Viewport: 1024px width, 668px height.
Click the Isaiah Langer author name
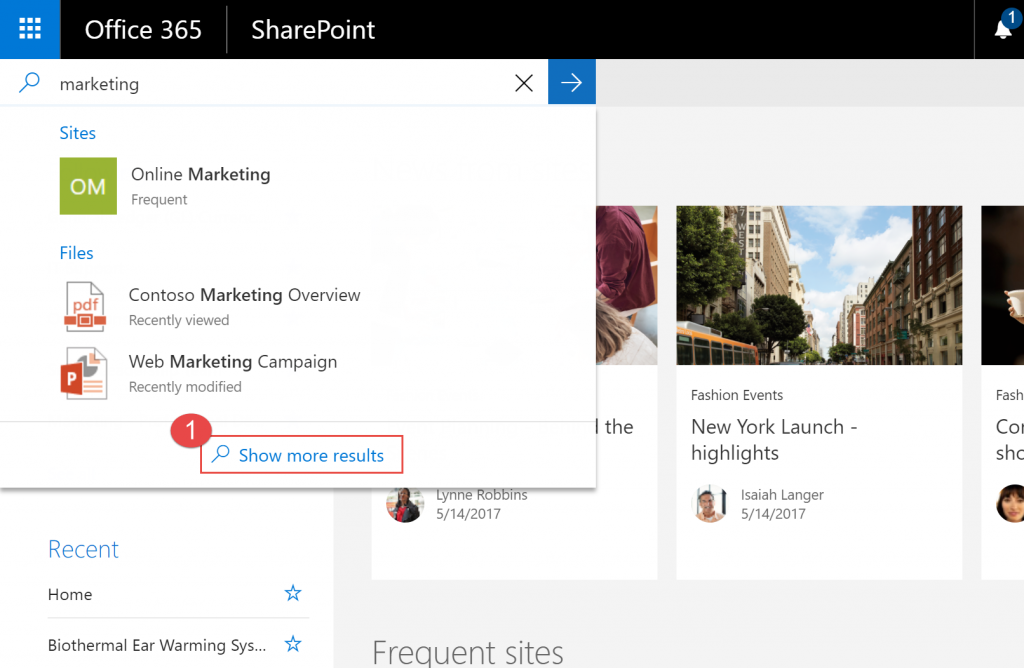pyautogui.click(x=782, y=495)
